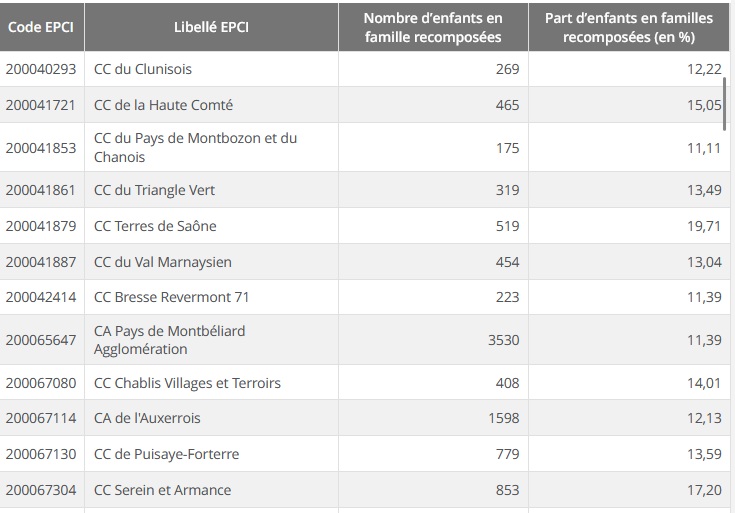The width and height of the screenshot is (735, 513).
Task: Select the "CC Chablis Villages et Terroirs" cell
Action: coord(187,383)
